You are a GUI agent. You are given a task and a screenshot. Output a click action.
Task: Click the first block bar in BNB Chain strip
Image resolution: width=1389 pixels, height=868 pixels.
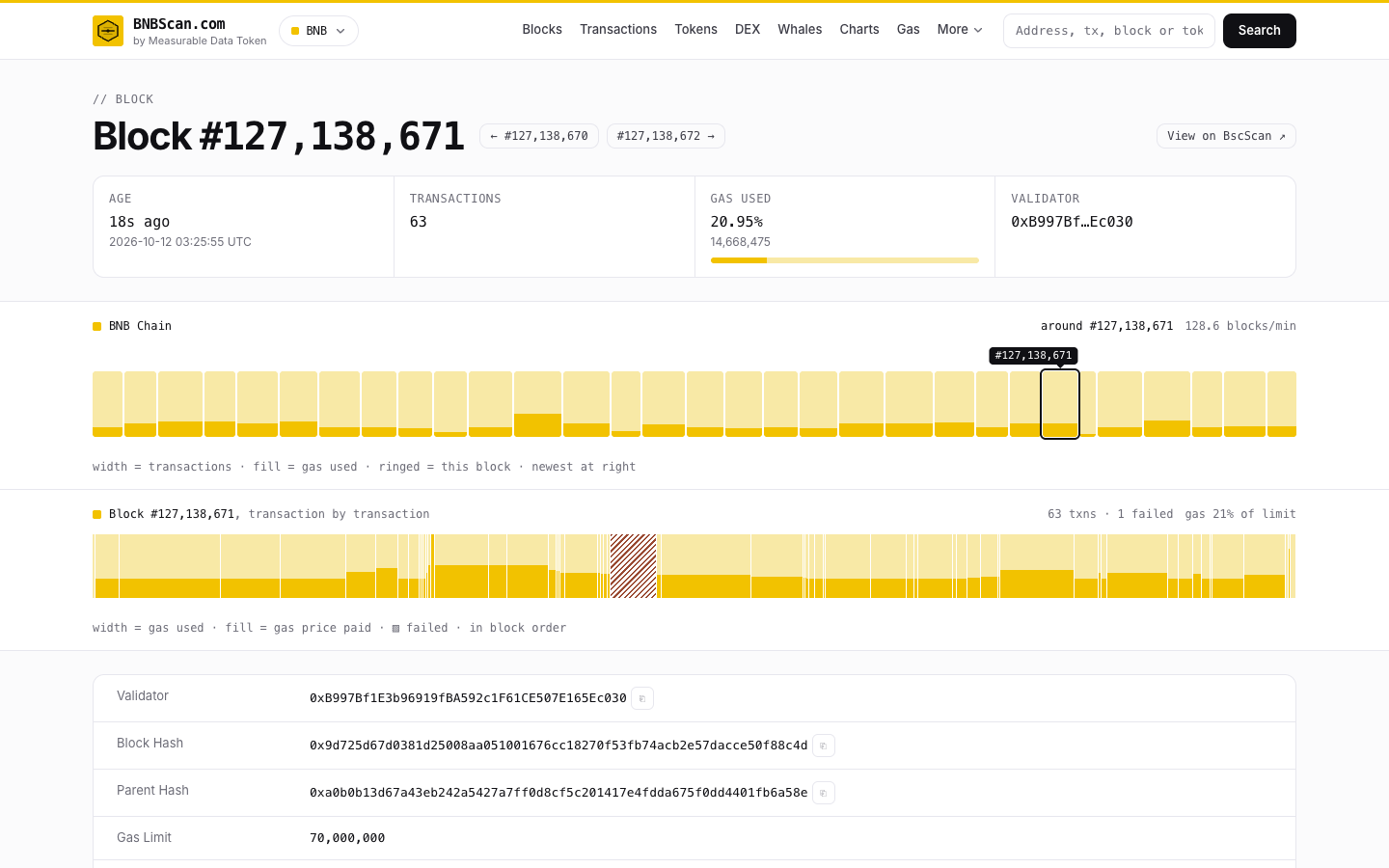(x=107, y=404)
